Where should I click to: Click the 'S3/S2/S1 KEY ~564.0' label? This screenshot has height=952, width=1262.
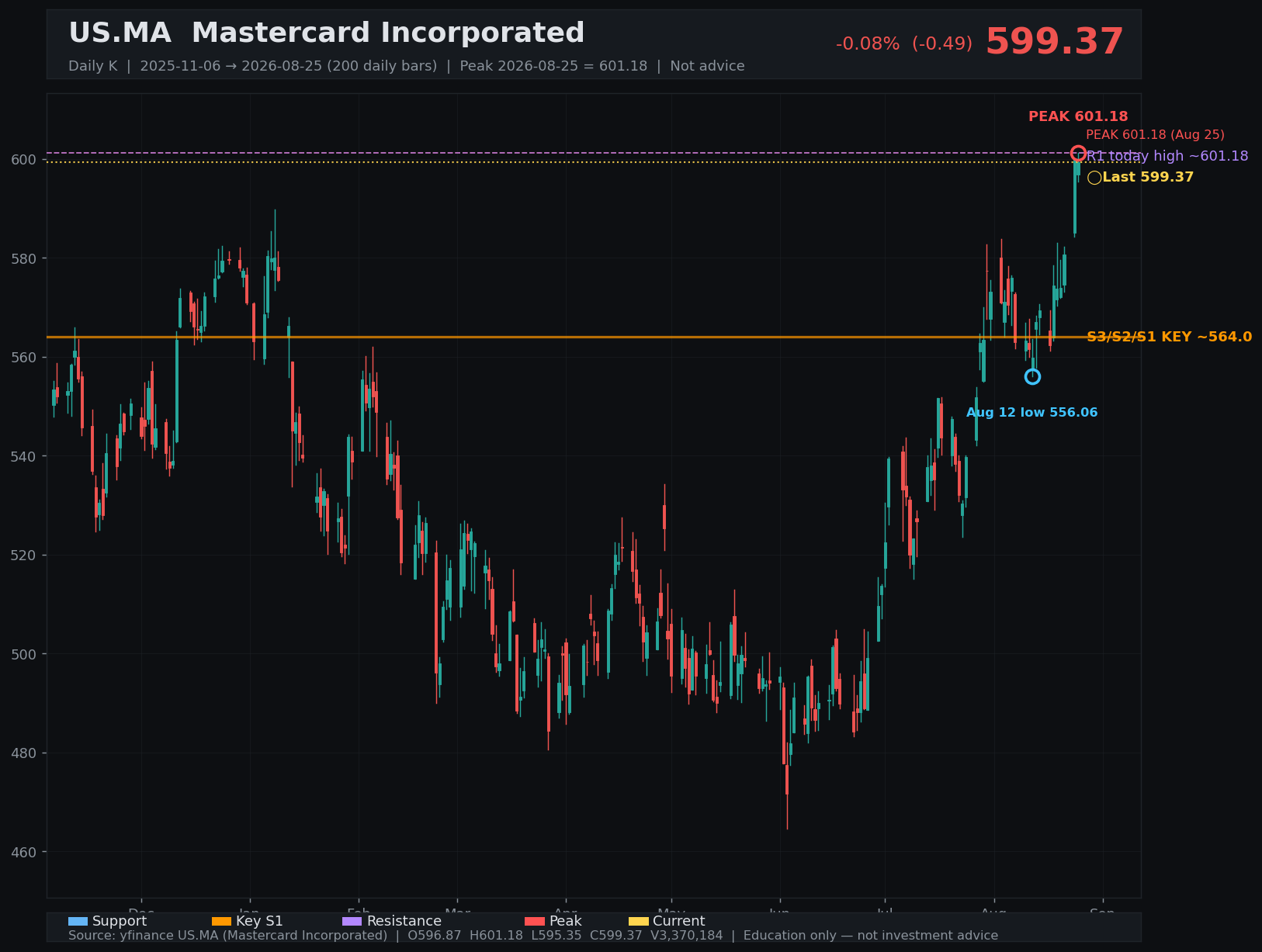click(x=1169, y=337)
